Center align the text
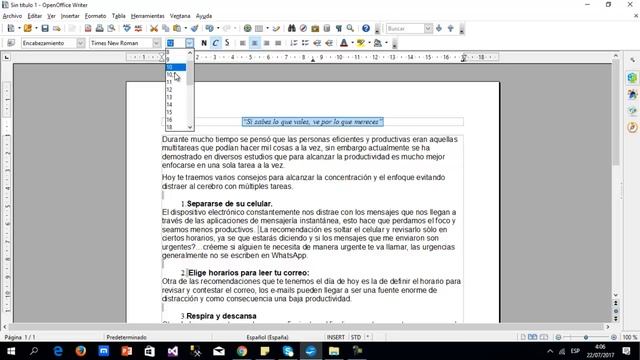The width and height of the screenshot is (640, 360). coord(254,43)
